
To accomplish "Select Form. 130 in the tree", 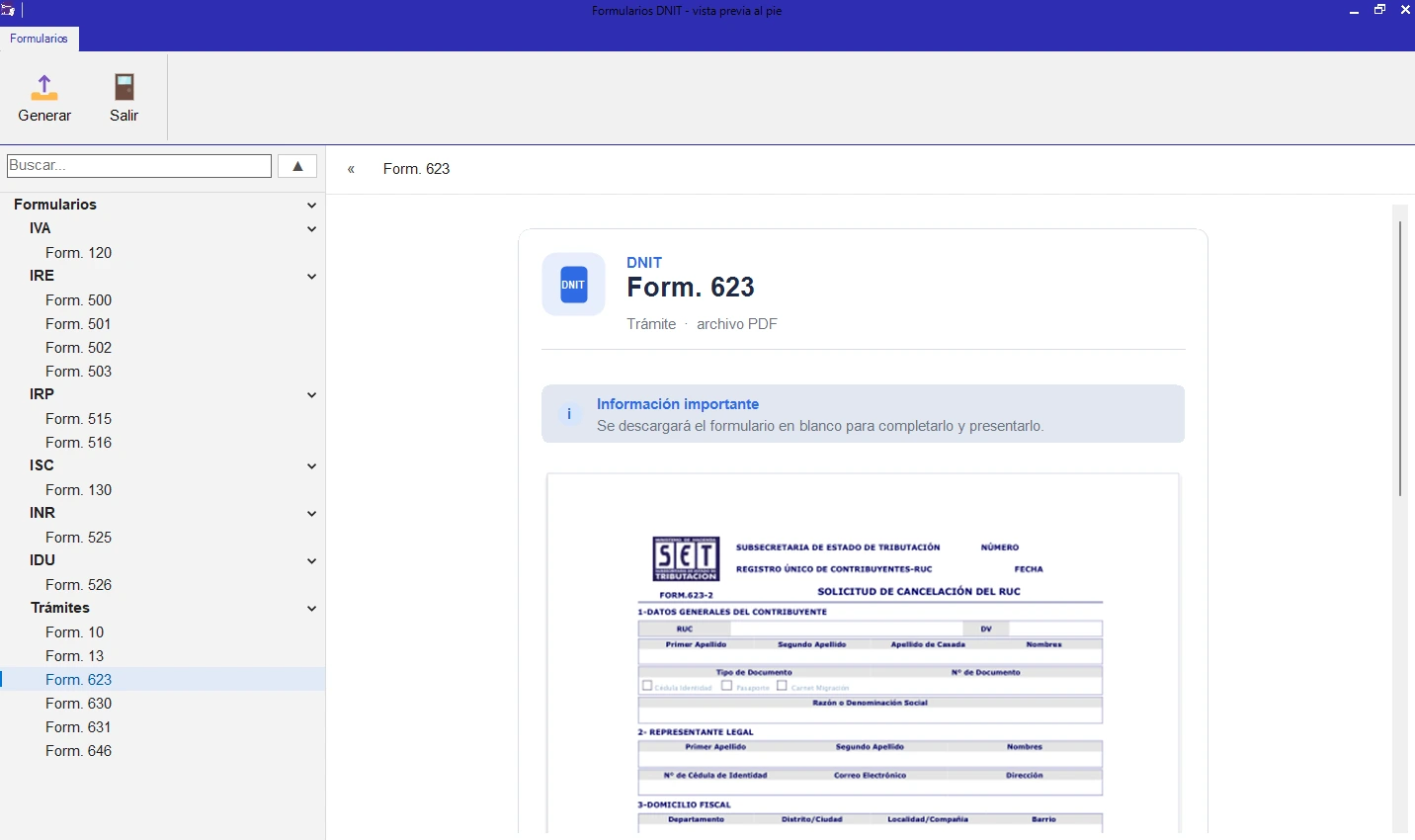I will click(79, 490).
